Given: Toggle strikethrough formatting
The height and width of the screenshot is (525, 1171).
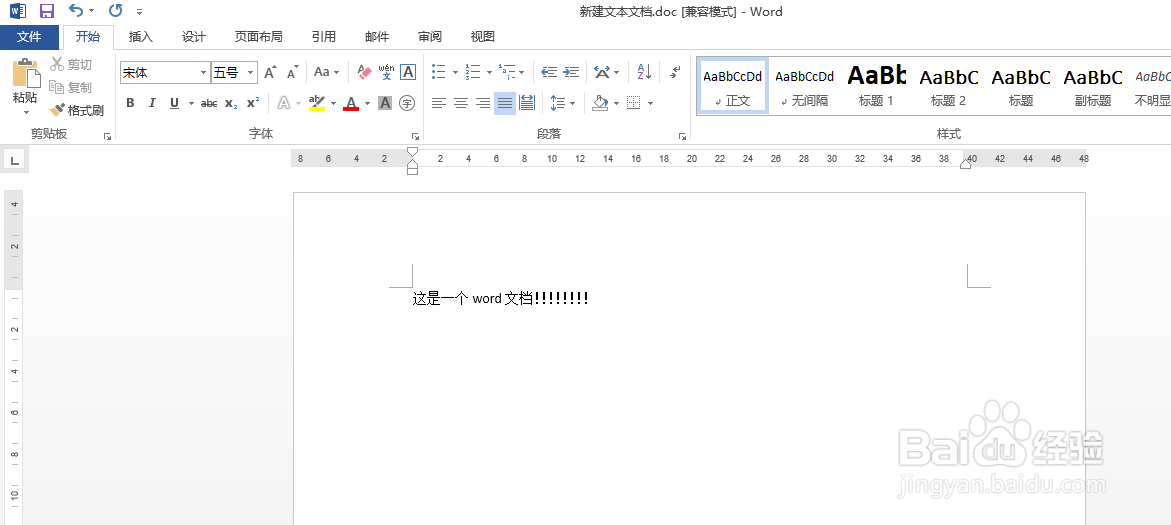Looking at the screenshot, I should click(209, 103).
